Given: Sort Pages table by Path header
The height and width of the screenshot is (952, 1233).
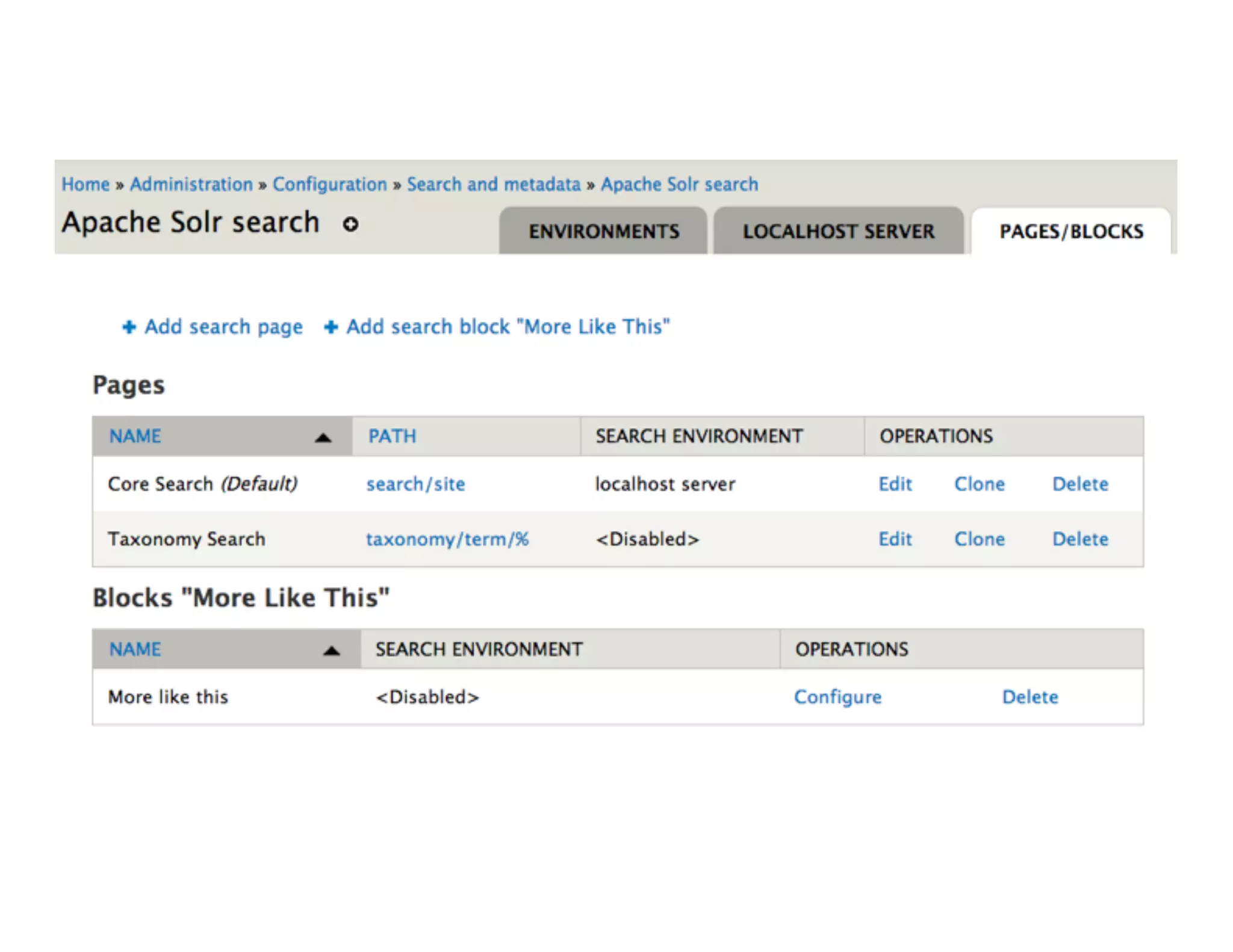Looking at the screenshot, I should coord(392,436).
